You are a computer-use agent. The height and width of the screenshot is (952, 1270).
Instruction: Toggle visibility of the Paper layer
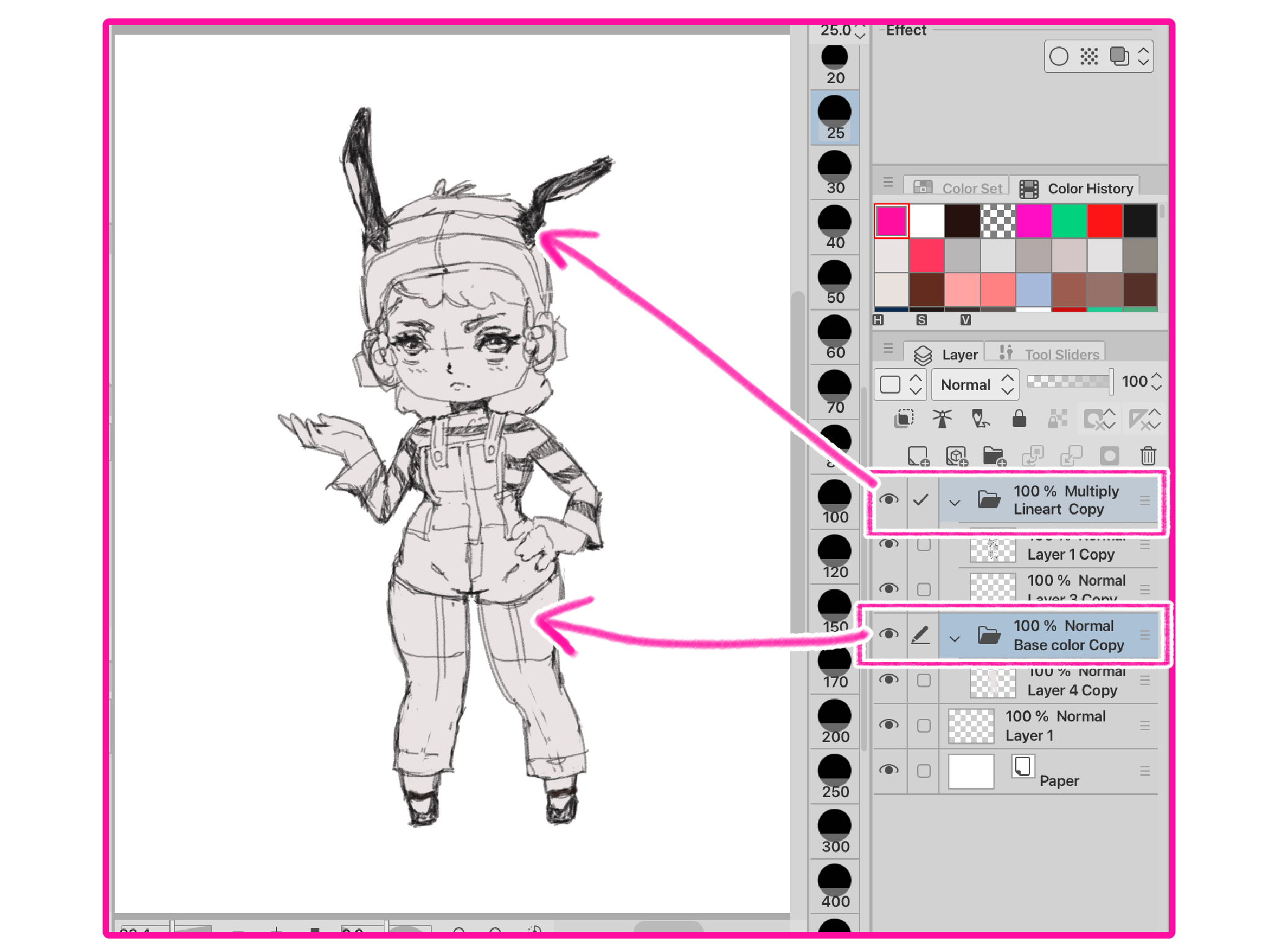coord(889,770)
